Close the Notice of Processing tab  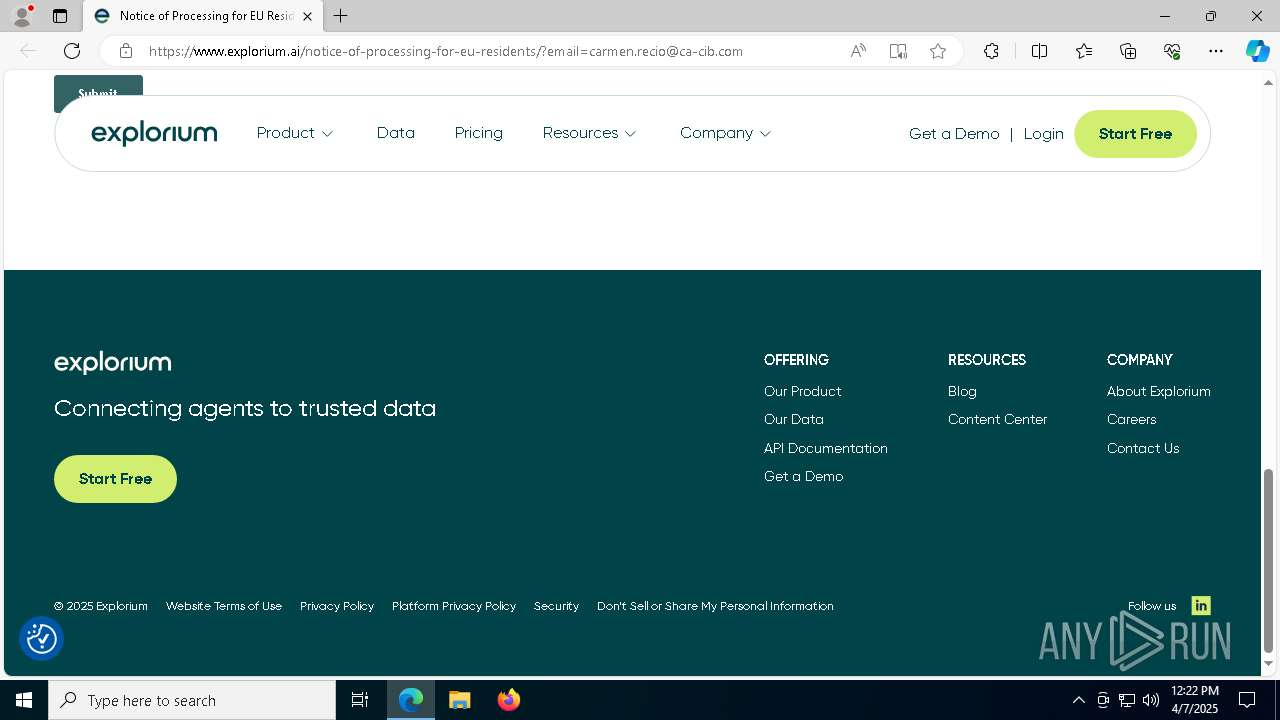click(307, 16)
